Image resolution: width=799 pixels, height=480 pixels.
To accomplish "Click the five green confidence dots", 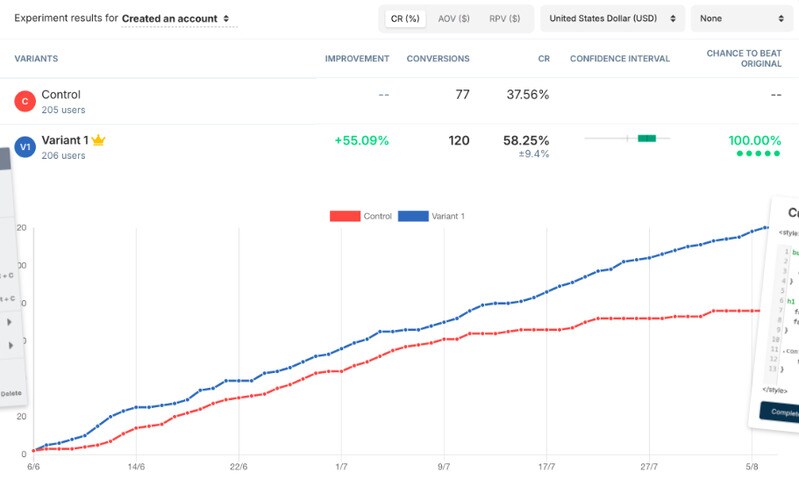I will [x=759, y=154].
